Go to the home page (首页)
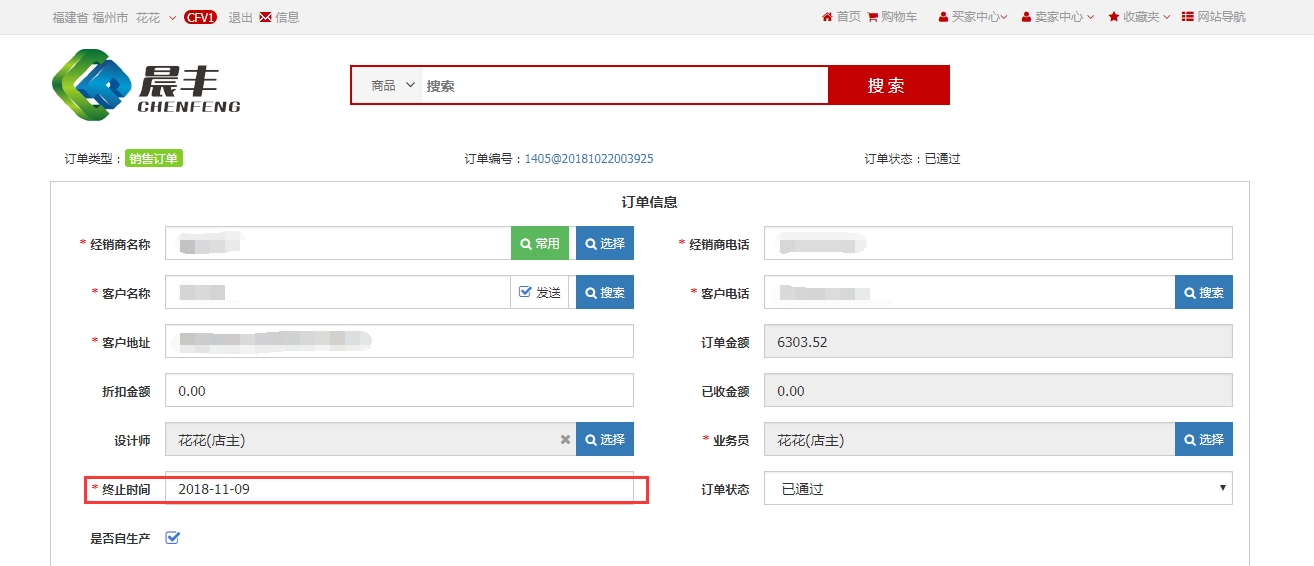The width and height of the screenshot is (1314, 566). click(x=841, y=17)
